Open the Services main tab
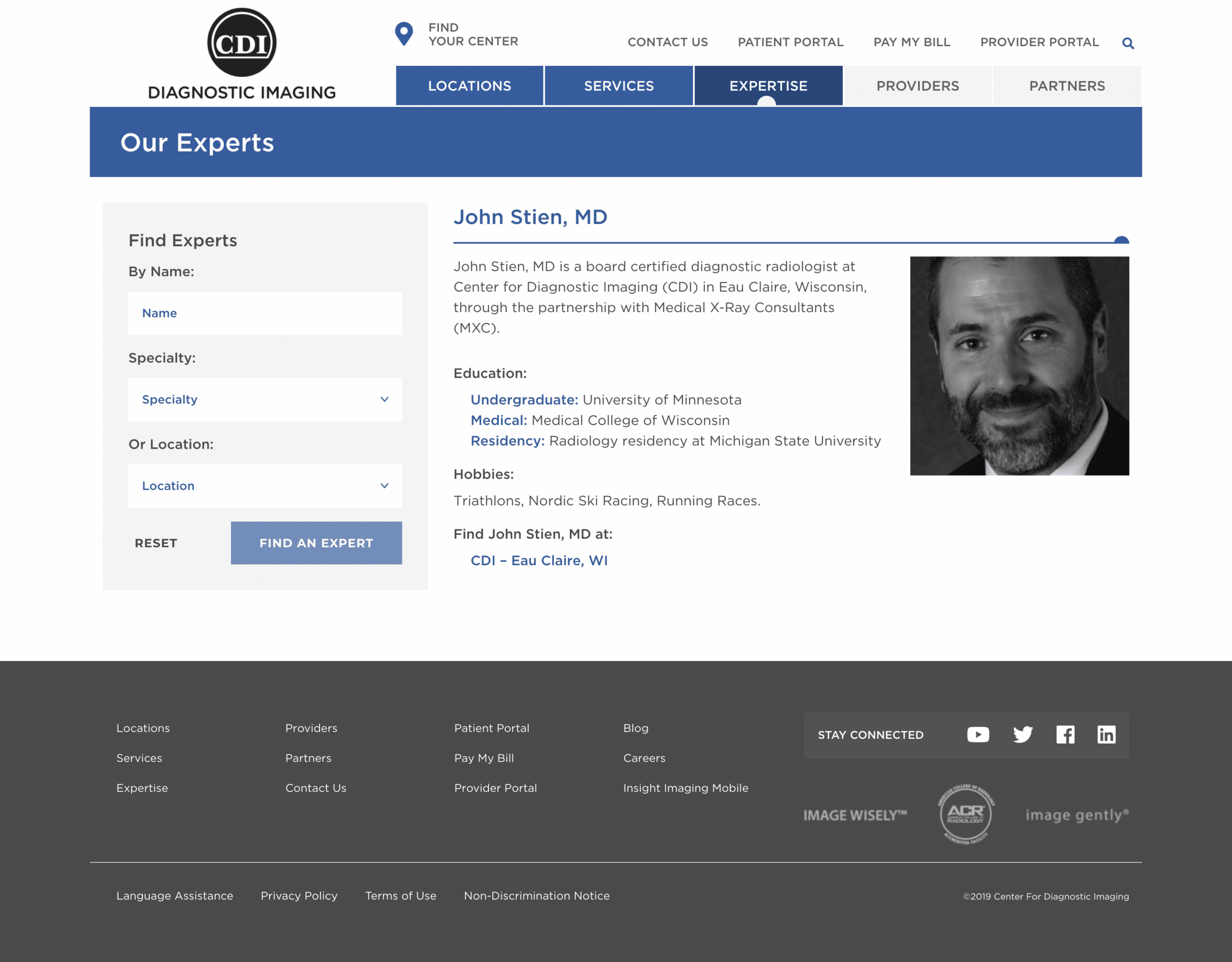1232x962 pixels. (x=619, y=86)
